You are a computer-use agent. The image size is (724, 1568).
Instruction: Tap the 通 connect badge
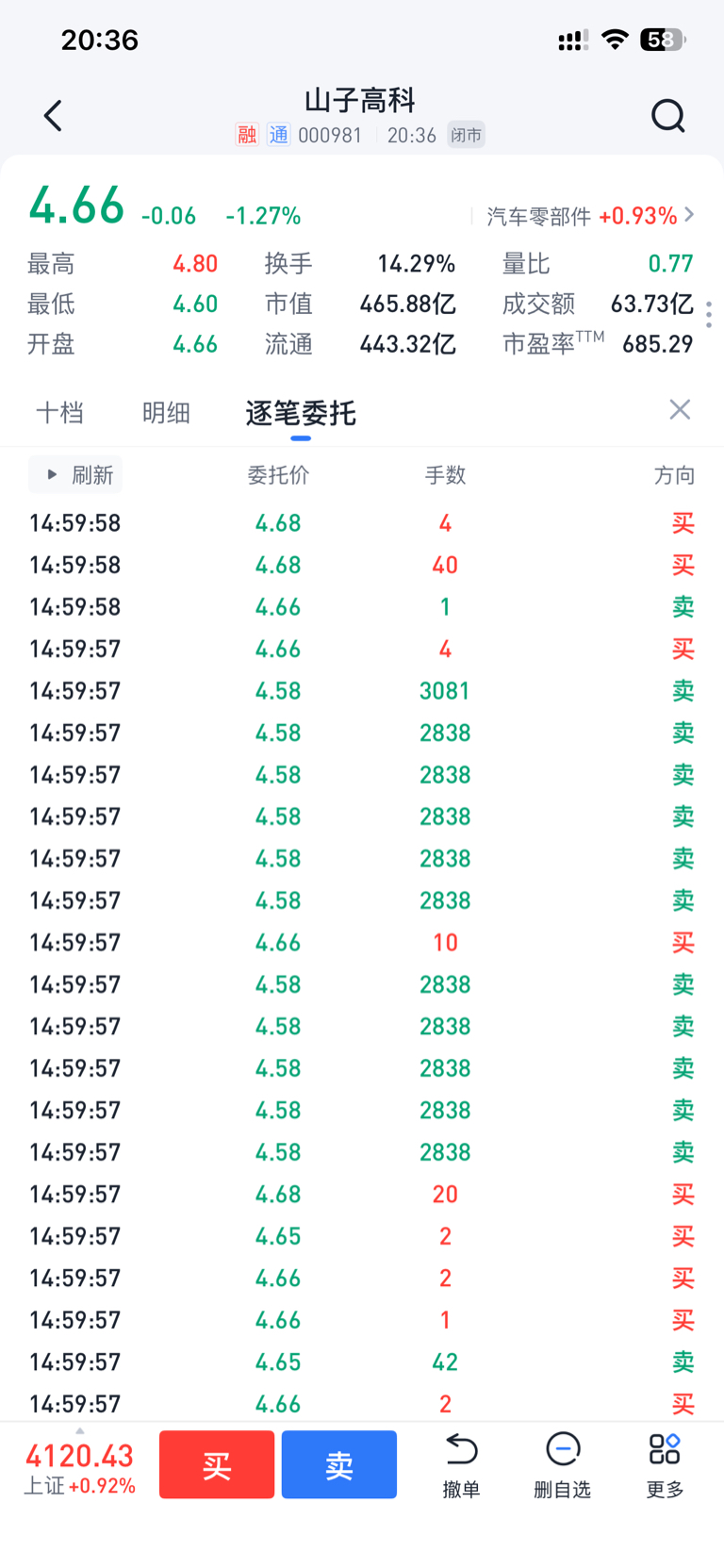[x=279, y=135]
